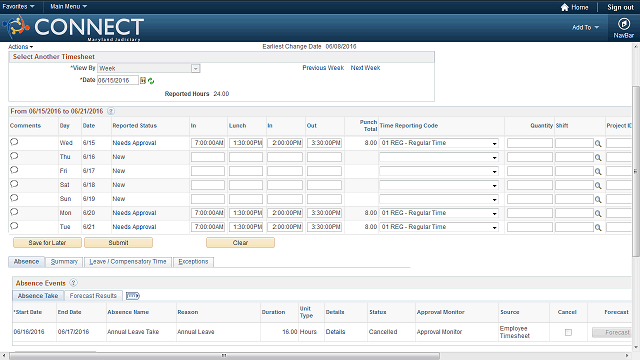Screen dimensions: 640x360
Task: Open Time Reporting Code dropdown for Thu 6/16
Action: (x=439, y=157)
